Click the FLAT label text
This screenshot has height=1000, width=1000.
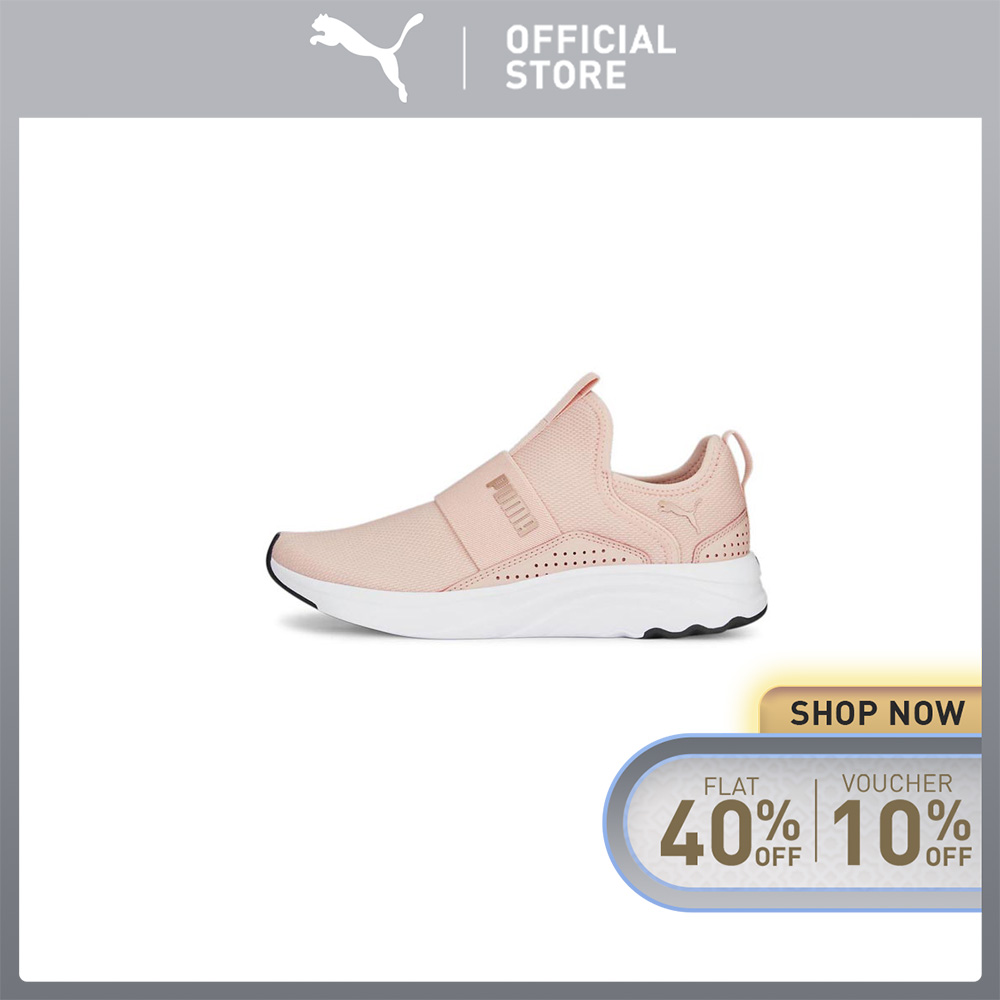[x=732, y=786]
